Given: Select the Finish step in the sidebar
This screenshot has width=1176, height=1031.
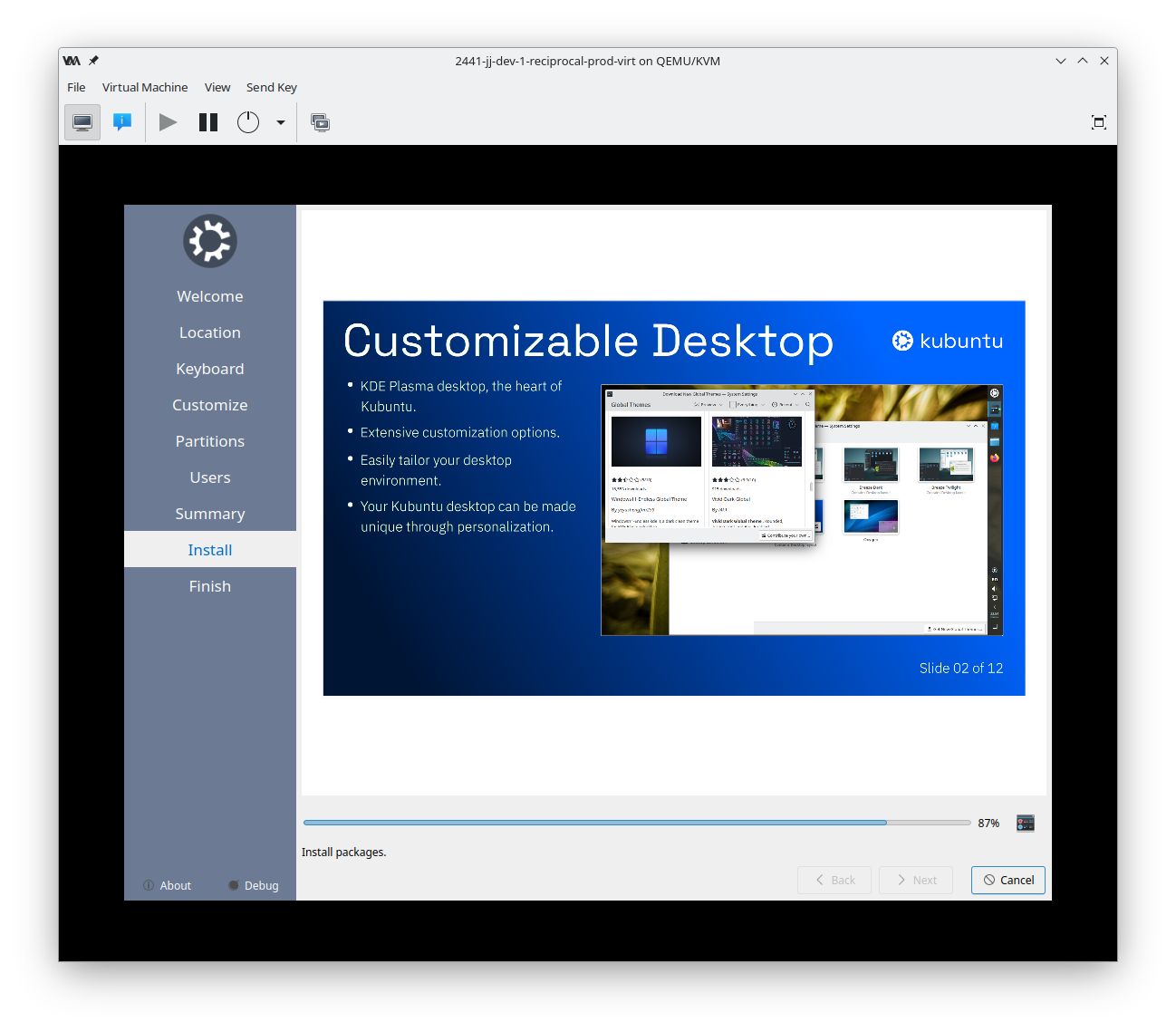Looking at the screenshot, I should [x=210, y=586].
